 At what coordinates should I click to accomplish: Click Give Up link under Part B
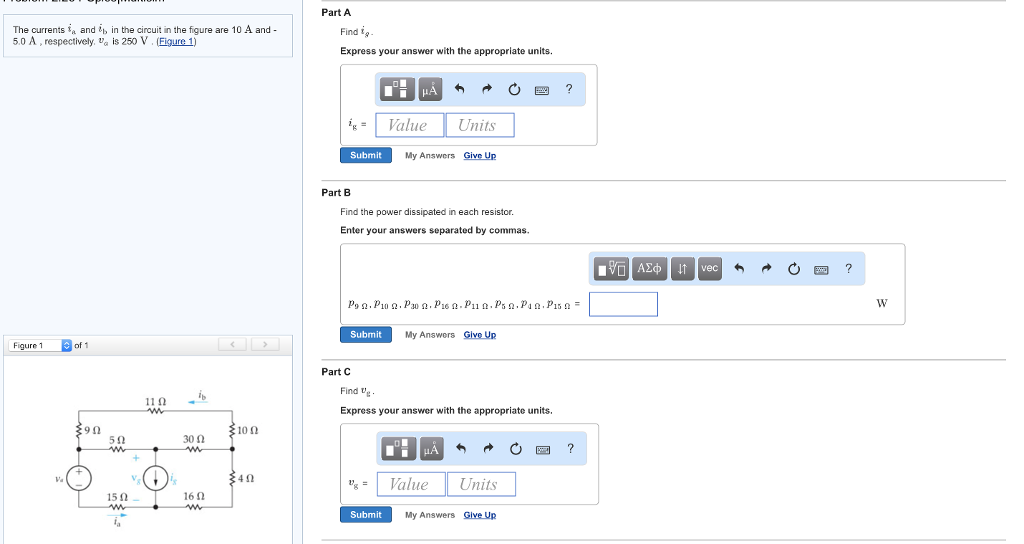[480, 334]
